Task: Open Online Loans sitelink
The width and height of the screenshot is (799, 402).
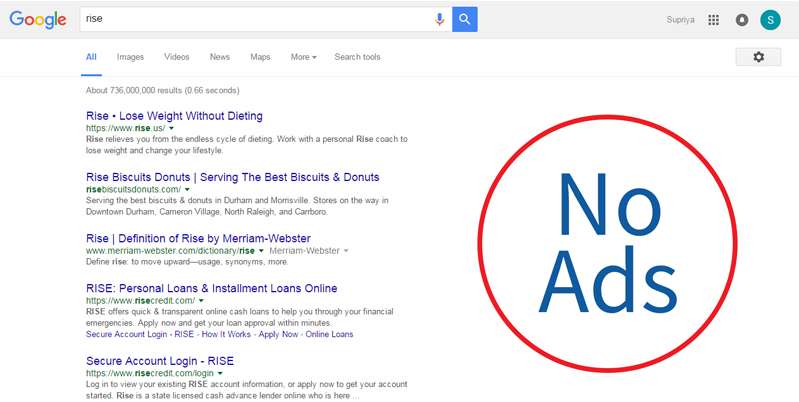Action: pyautogui.click(x=329, y=334)
